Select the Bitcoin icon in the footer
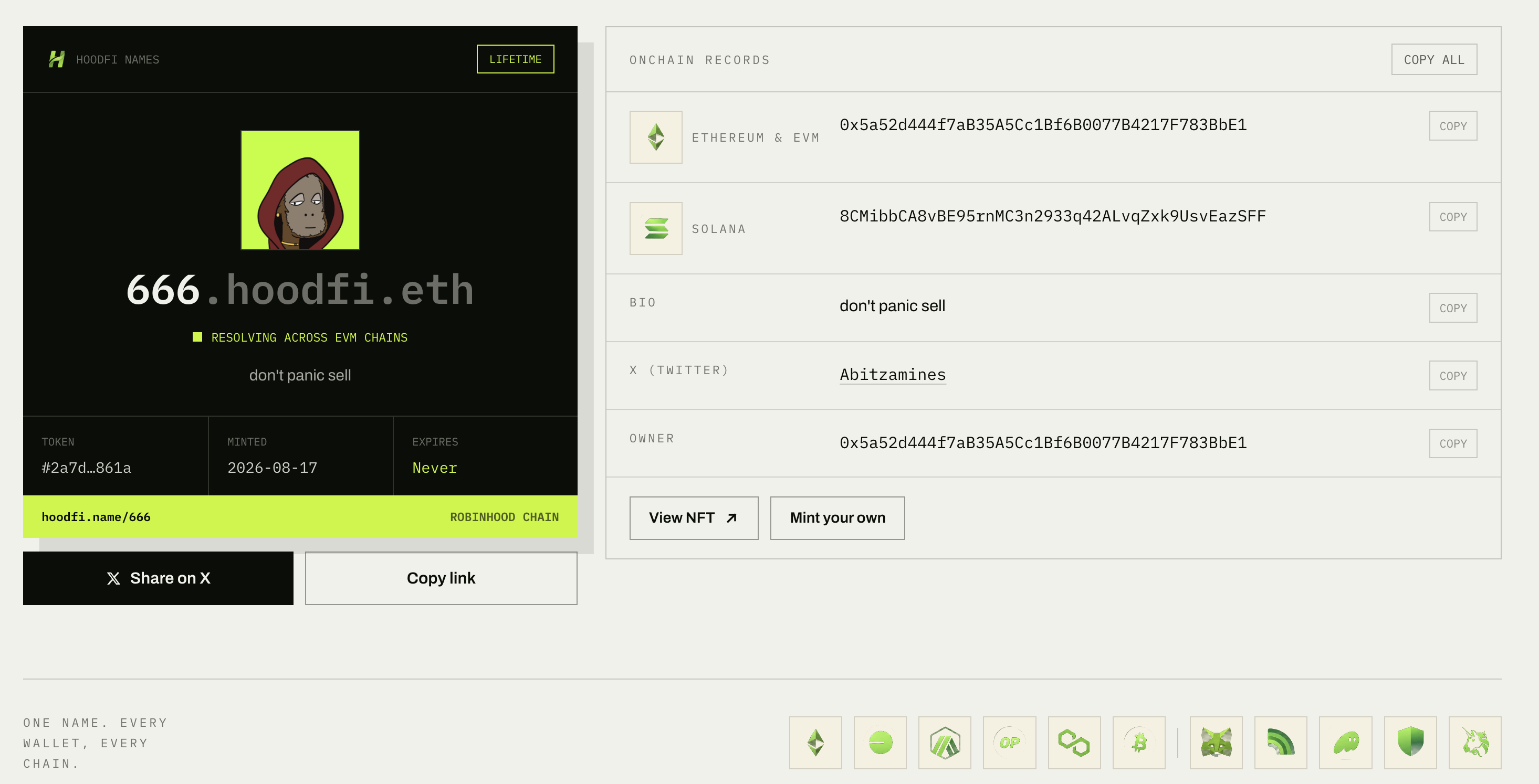 point(1139,742)
